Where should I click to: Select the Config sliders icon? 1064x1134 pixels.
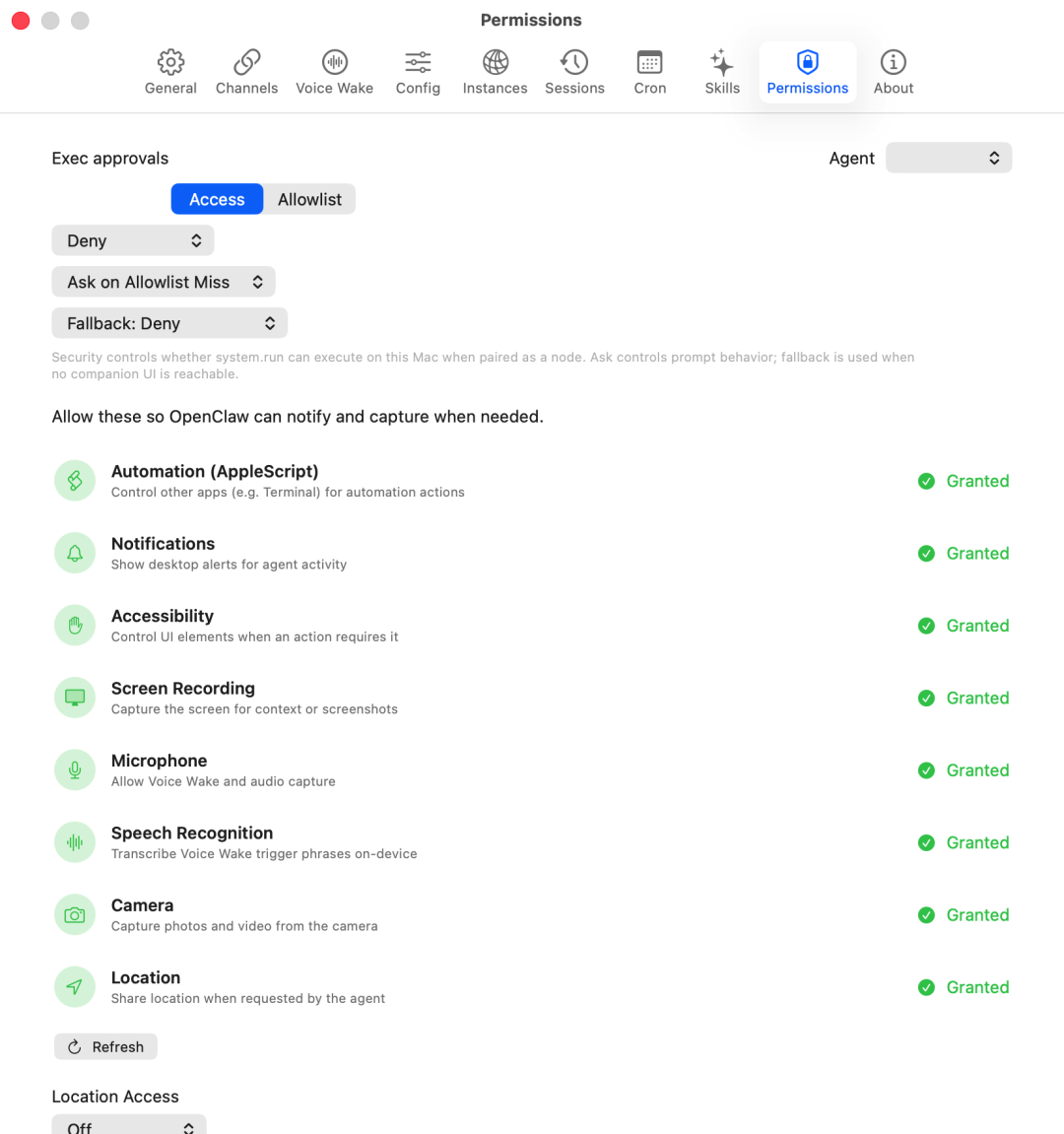click(x=418, y=62)
